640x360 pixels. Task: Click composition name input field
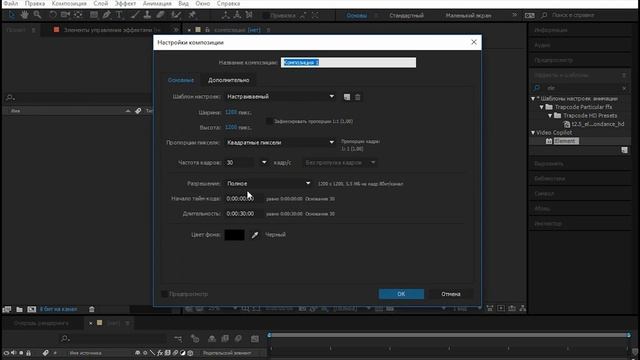pos(348,62)
